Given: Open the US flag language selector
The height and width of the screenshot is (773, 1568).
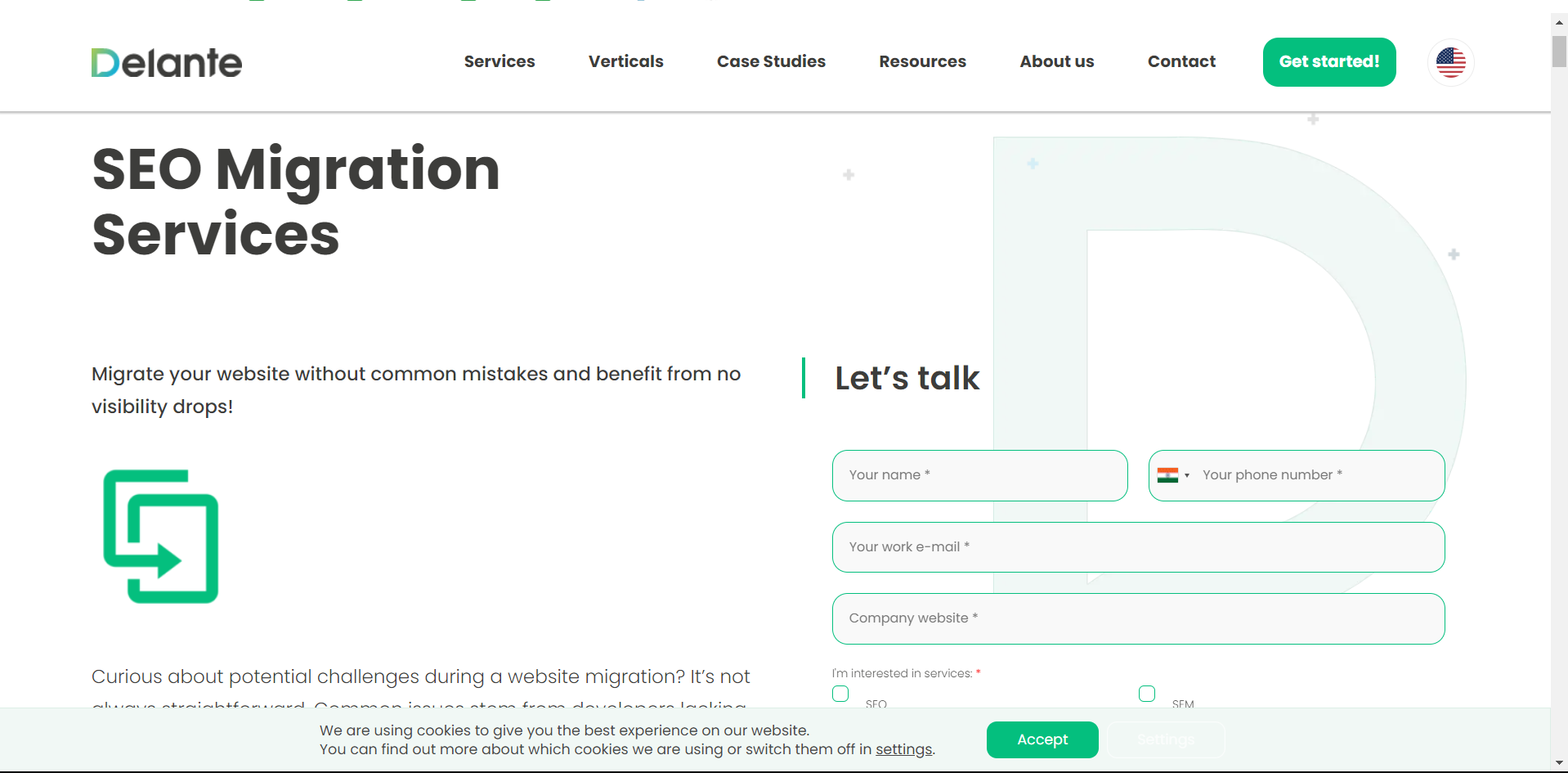Looking at the screenshot, I should (1450, 62).
